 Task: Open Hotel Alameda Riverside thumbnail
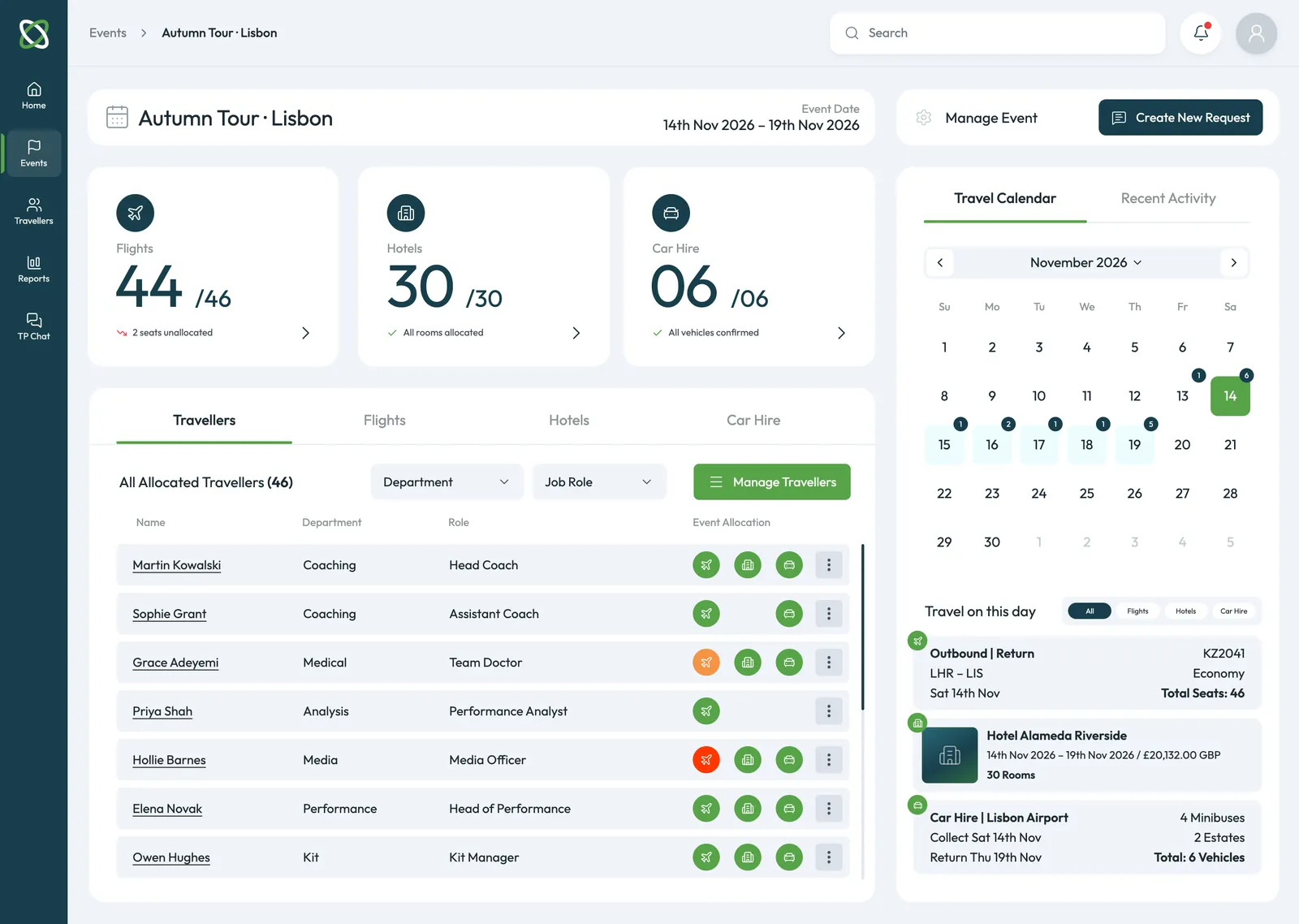pos(950,755)
